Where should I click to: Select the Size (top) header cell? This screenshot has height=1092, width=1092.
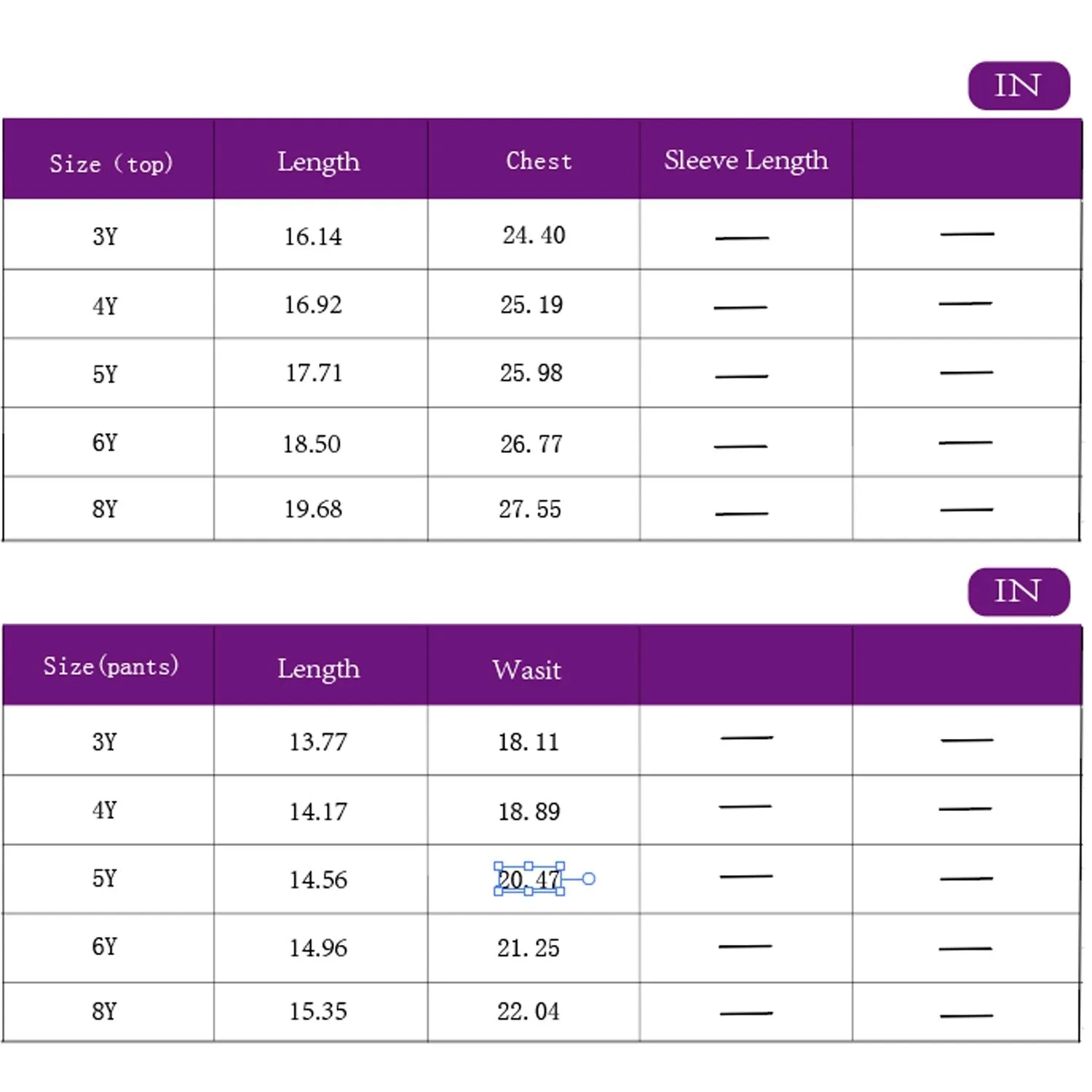(111, 163)
